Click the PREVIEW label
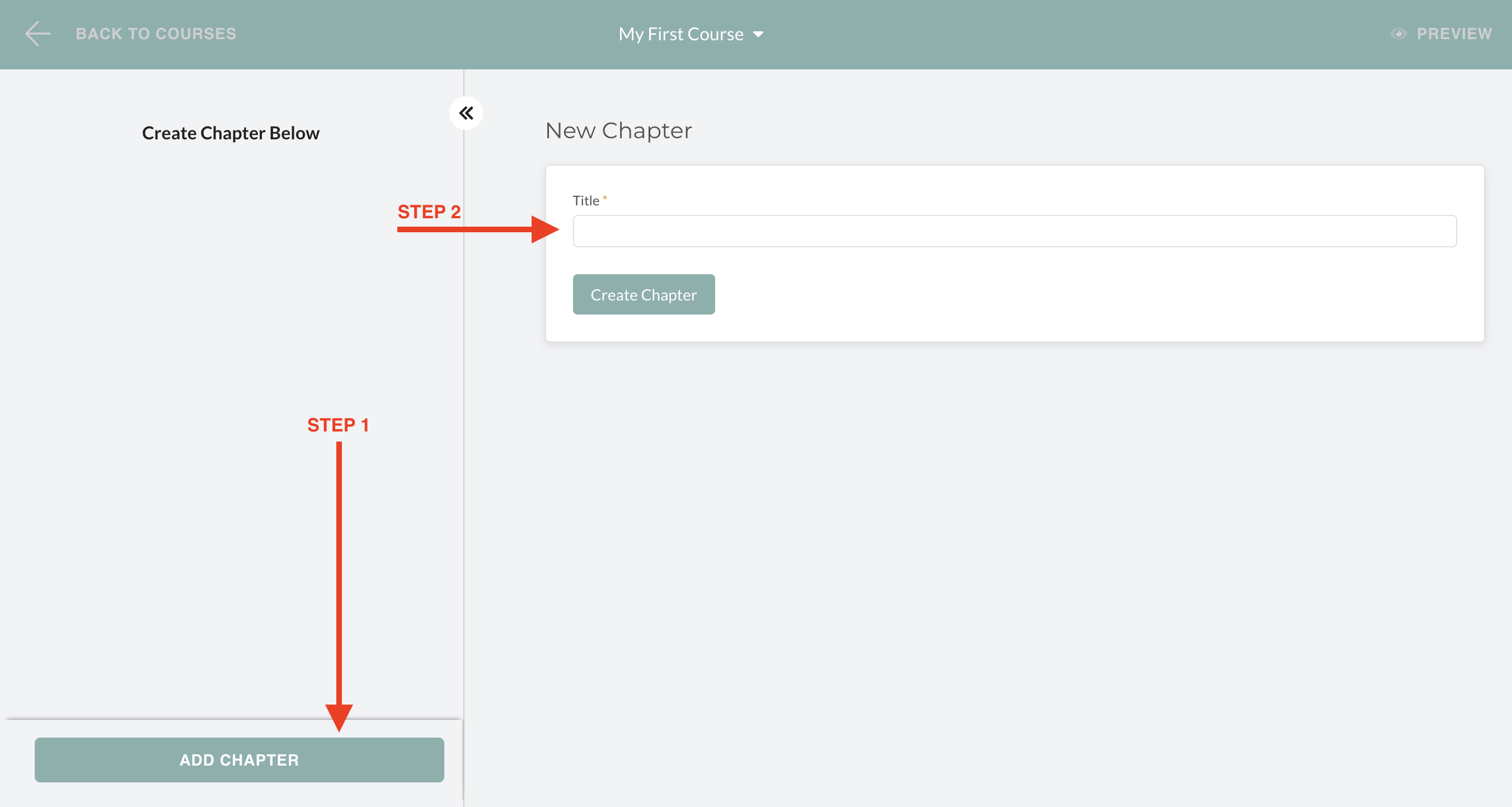Screen dimensions: 1512x807 point(1454,34)
